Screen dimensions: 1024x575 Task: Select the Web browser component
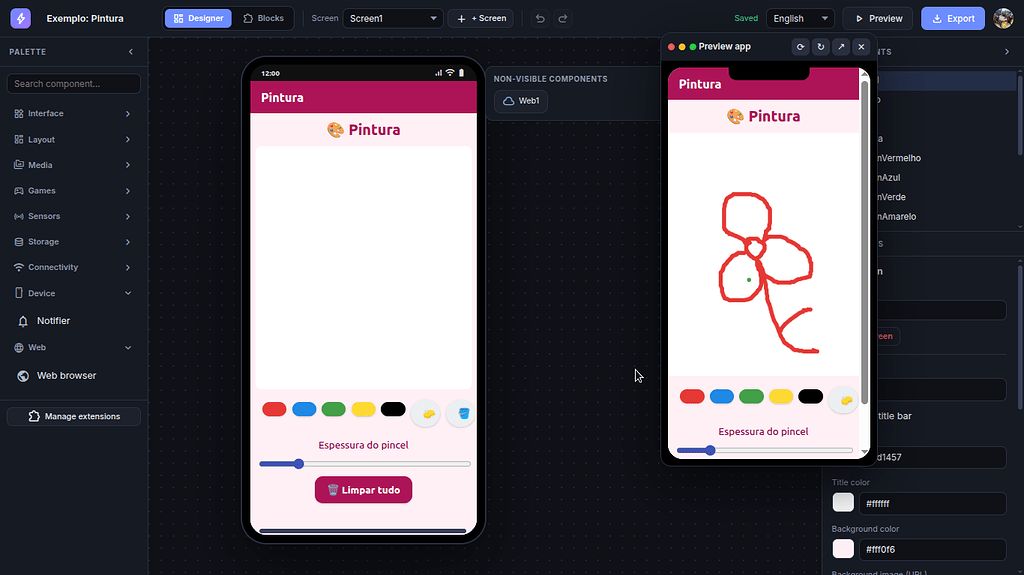(x=73, y=376)
